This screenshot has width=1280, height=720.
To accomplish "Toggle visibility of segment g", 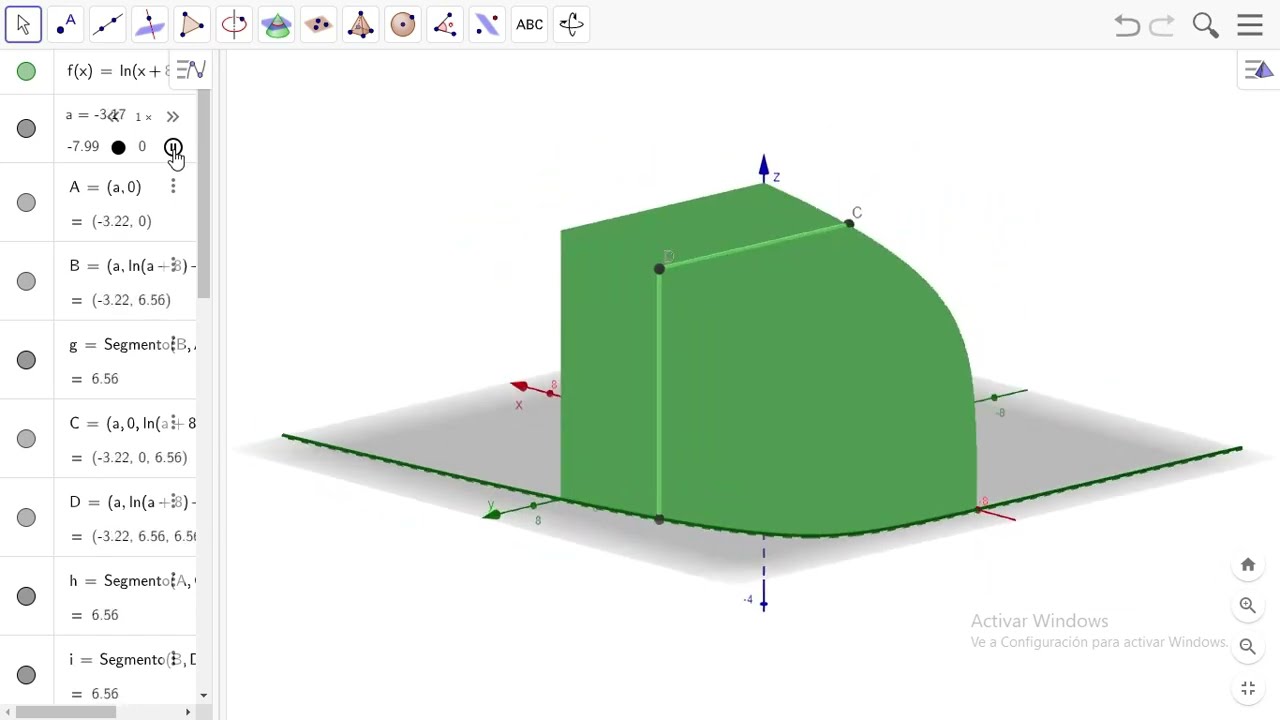I will pyautogui.click(x=26, y=360).
